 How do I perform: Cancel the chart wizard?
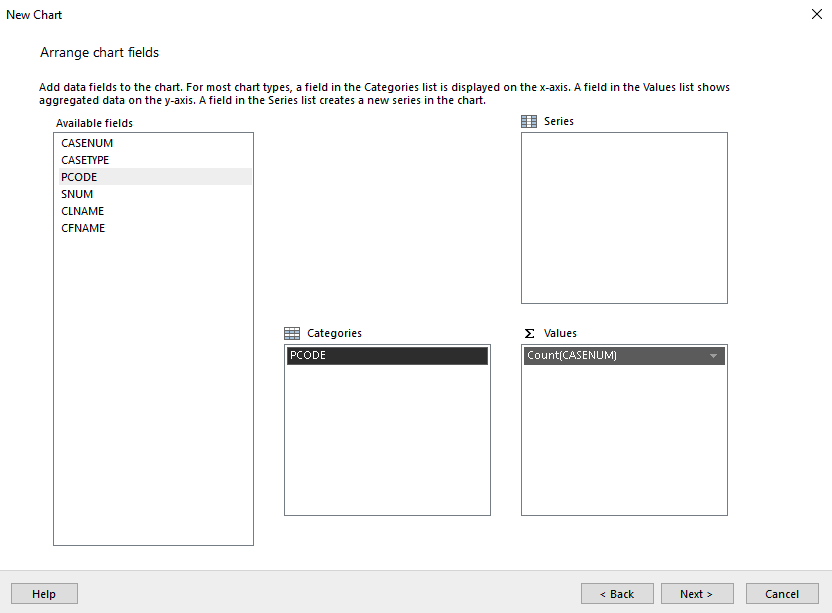click(x=782, y=594)
